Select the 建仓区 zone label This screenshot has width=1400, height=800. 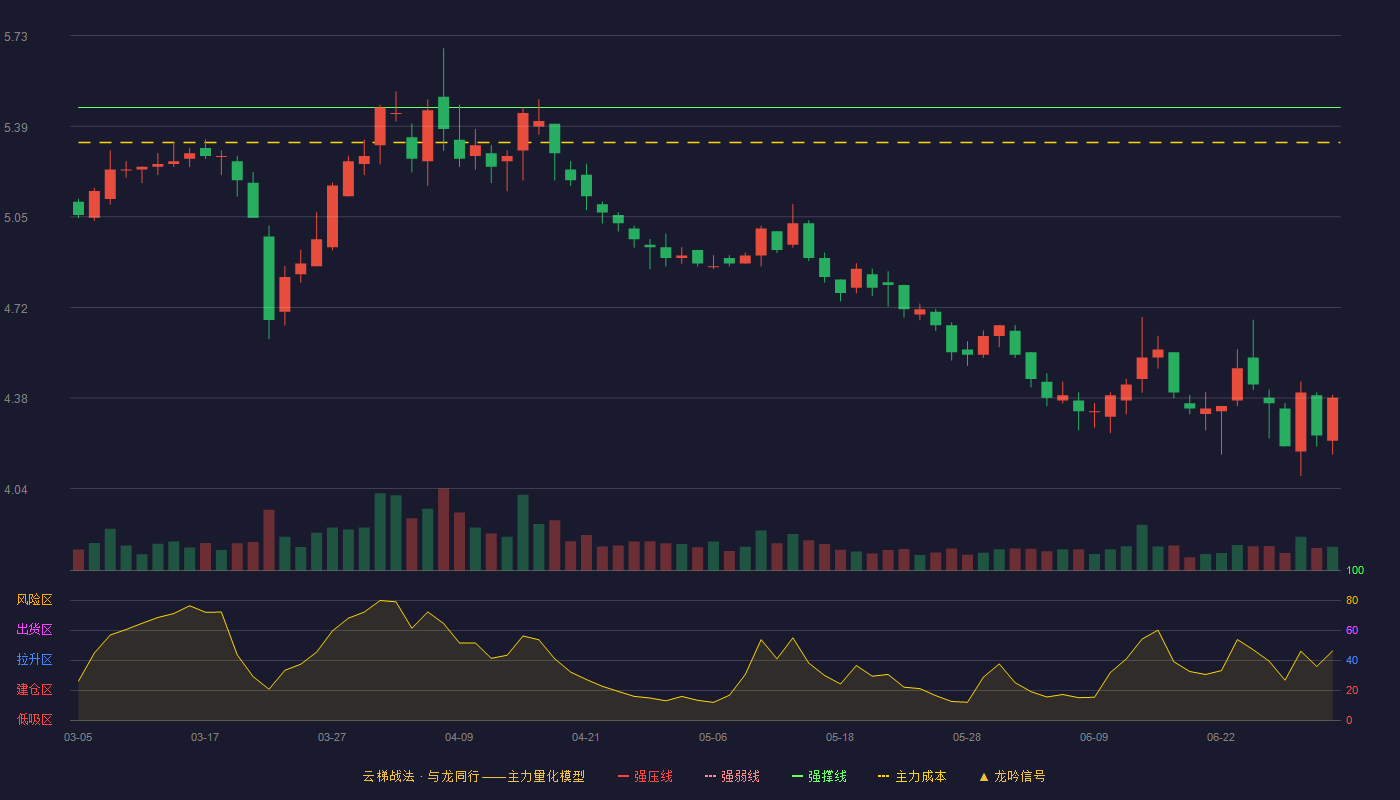(x=34, y=690)
